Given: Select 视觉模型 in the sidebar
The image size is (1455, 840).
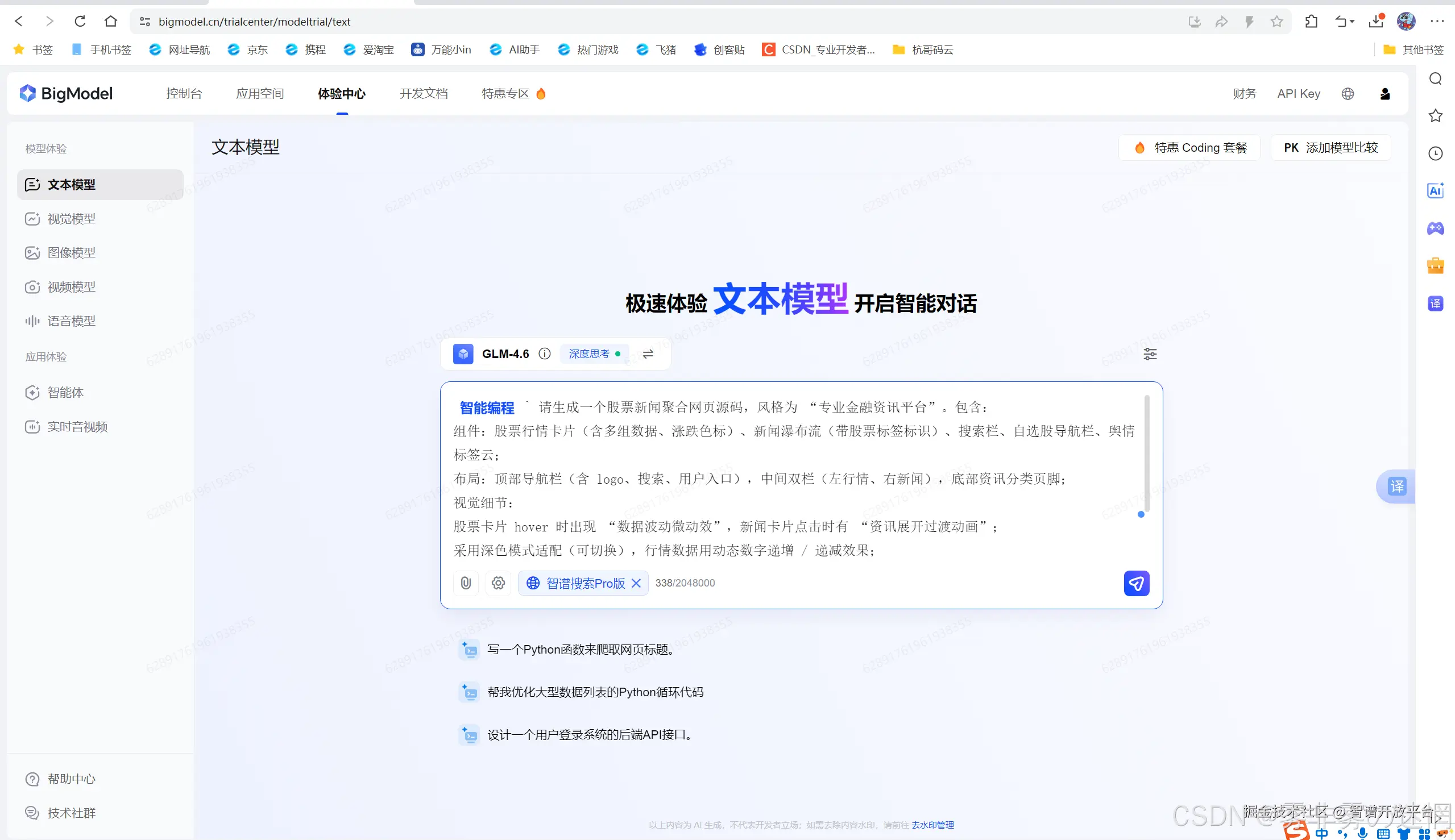Looking at the screenshot, I should click(71, 219).
